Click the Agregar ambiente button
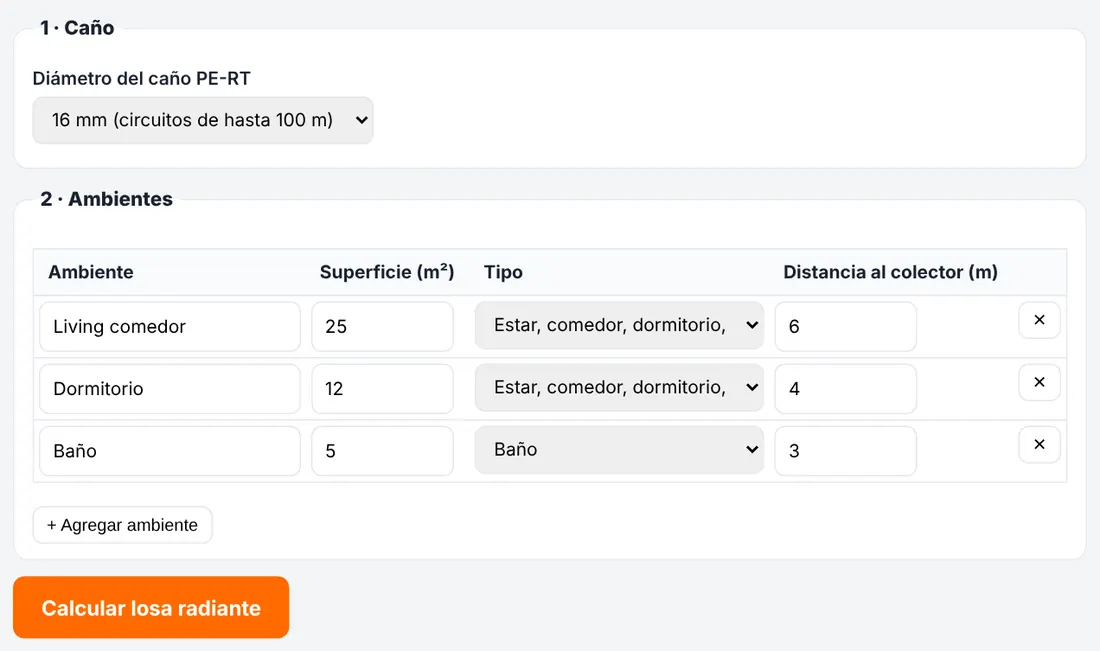 pos(122,525)
